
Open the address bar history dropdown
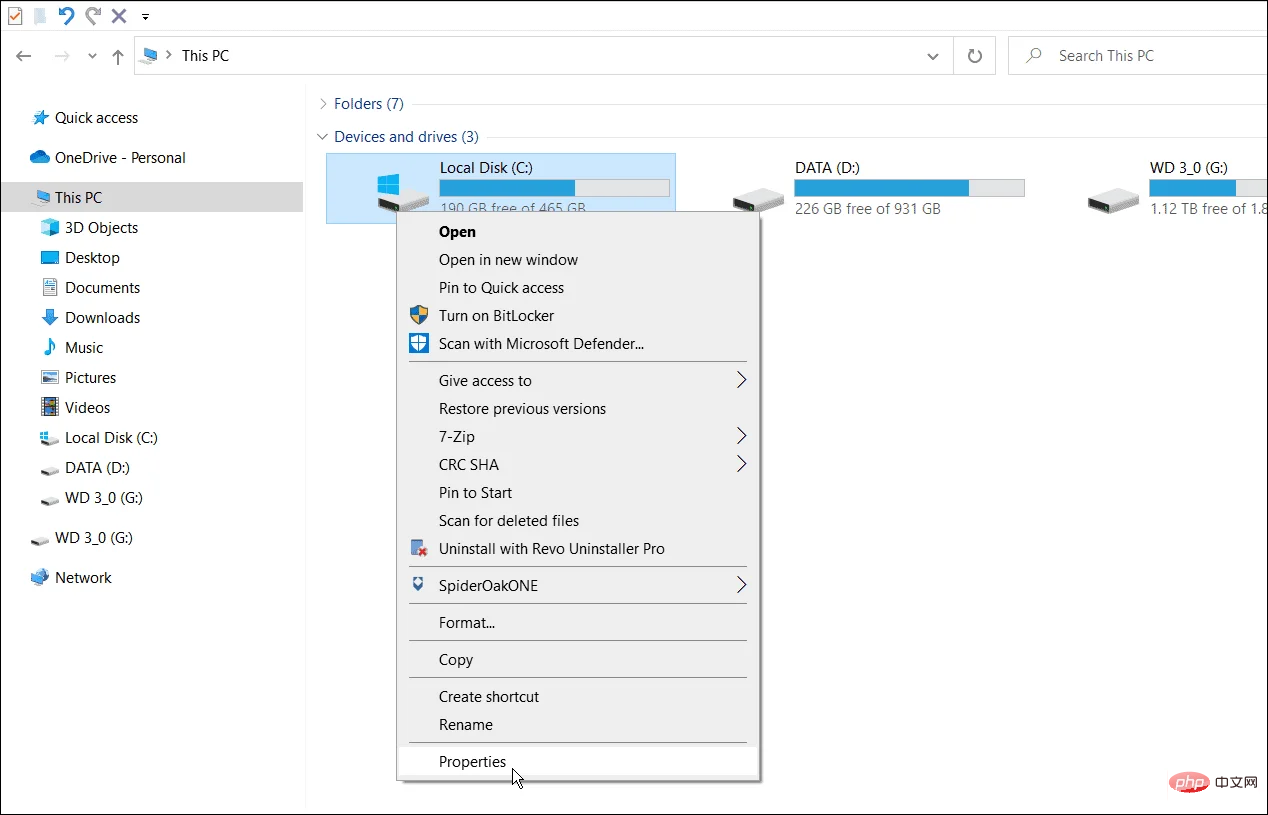coord(933,56)
